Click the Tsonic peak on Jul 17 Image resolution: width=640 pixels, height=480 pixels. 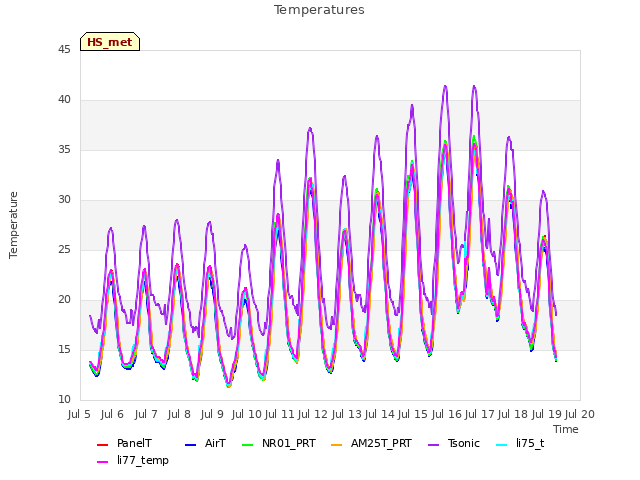click(x=474, y=86)
